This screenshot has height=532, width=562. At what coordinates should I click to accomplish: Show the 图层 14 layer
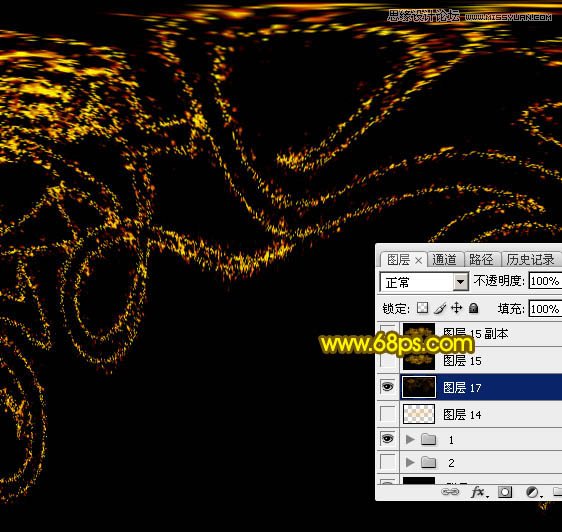(x=387, y=414)
